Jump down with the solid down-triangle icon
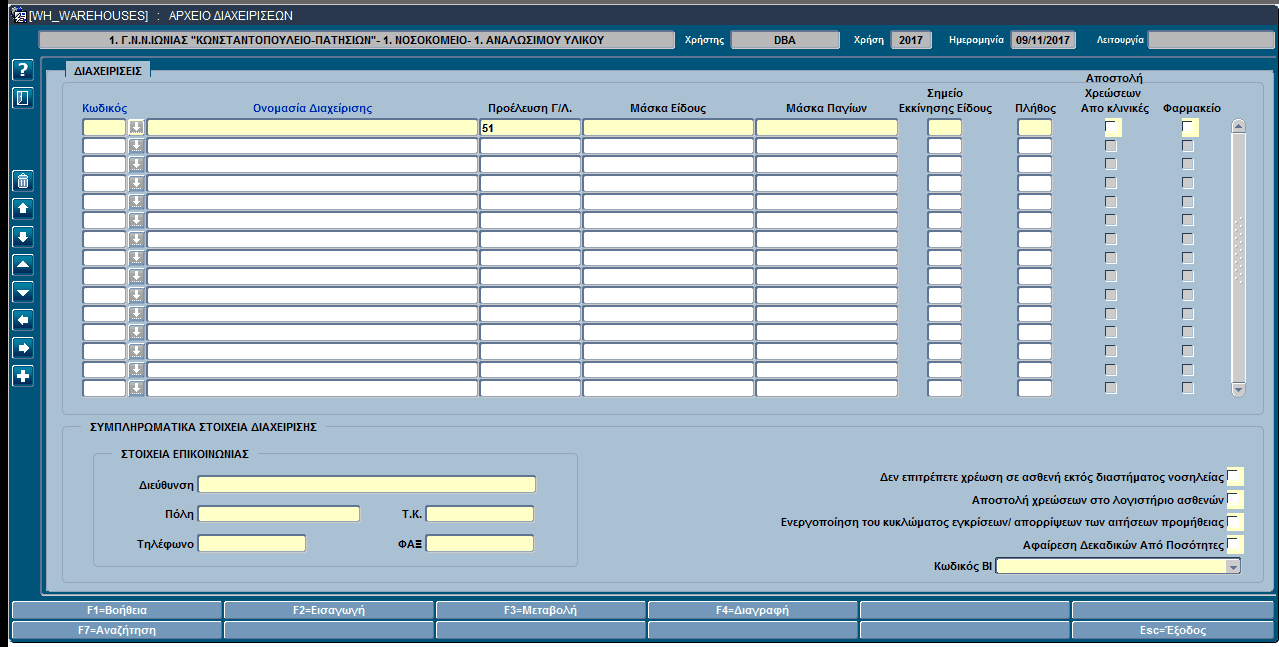 coord(23,292)
